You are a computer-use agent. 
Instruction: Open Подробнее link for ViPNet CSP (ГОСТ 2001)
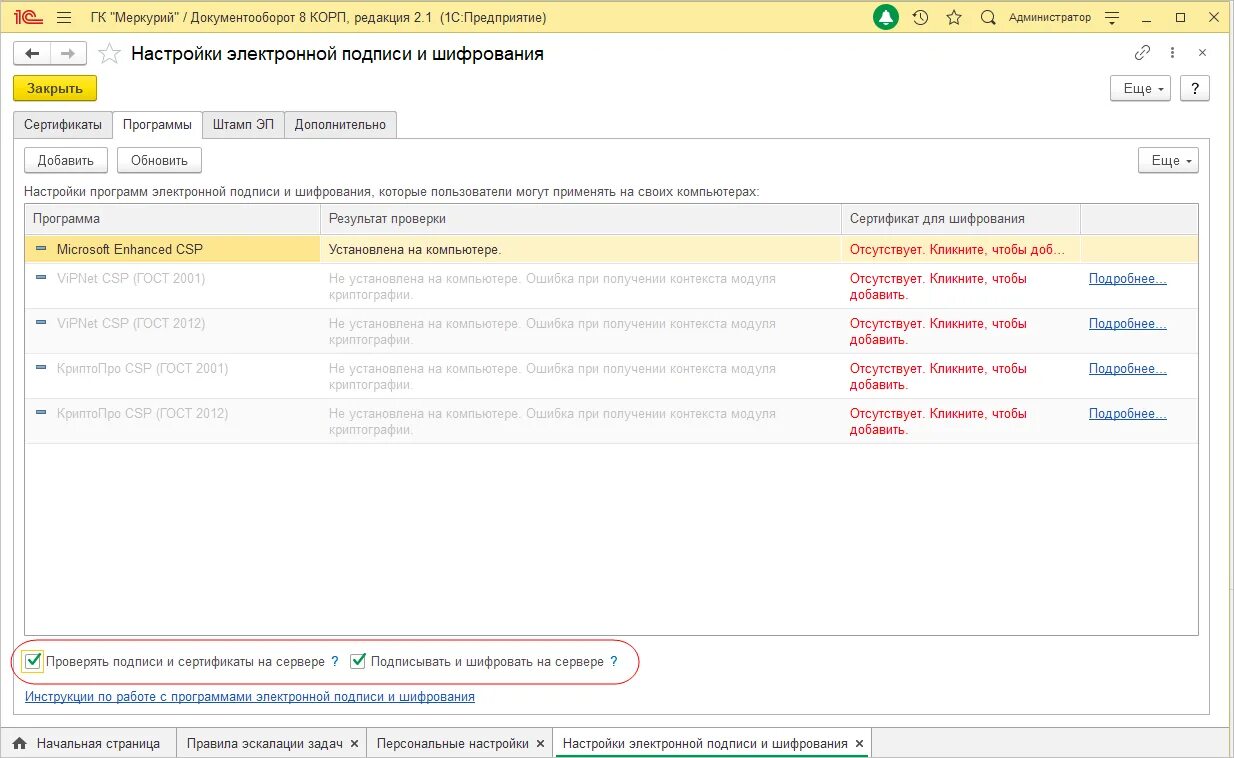pos(1128,279)
